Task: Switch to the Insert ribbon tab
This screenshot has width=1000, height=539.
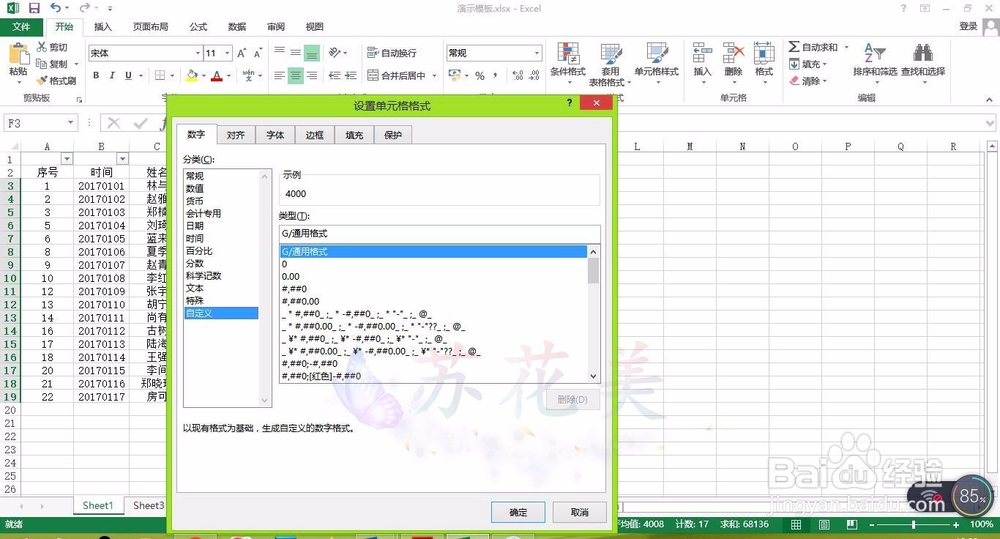Action: [x=103, y=27]
